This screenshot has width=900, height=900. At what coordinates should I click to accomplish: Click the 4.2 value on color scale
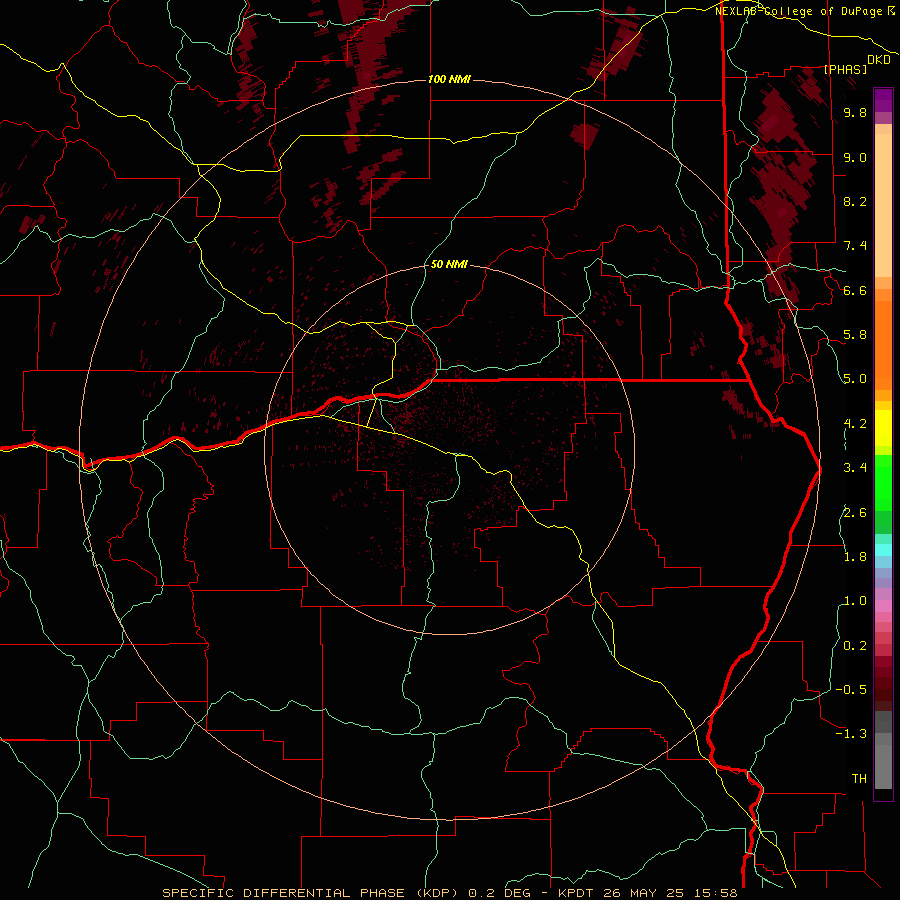tap(855, 424)
